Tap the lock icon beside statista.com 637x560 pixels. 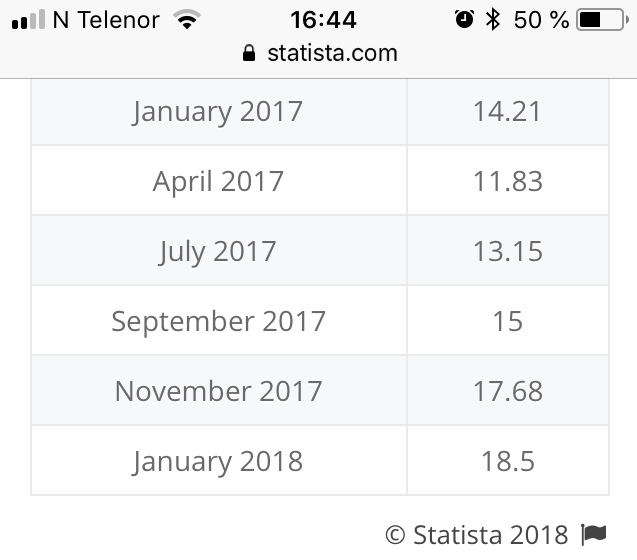coord(249,53)
